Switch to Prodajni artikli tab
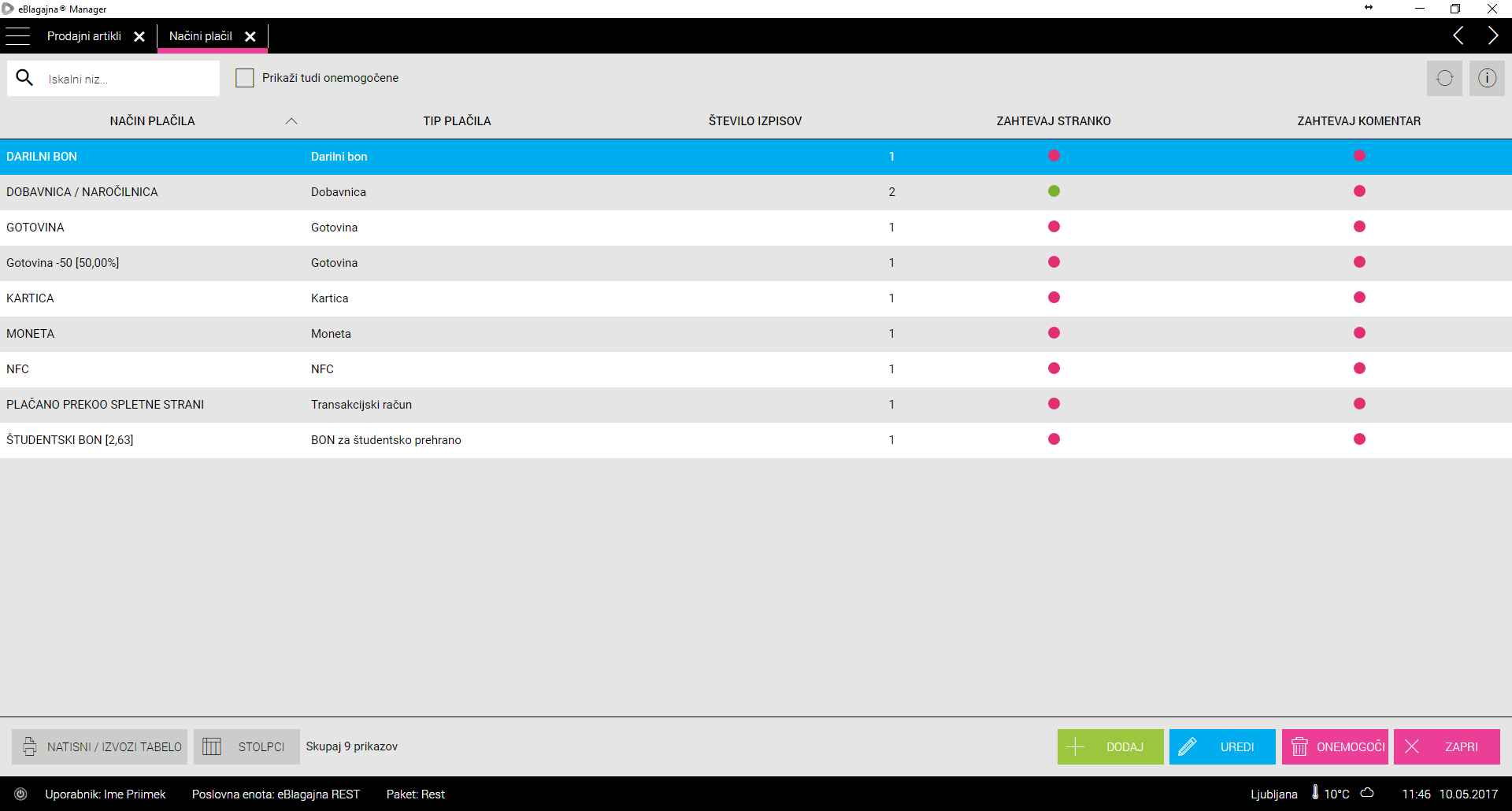1512x811 pixels. point(84,36)
